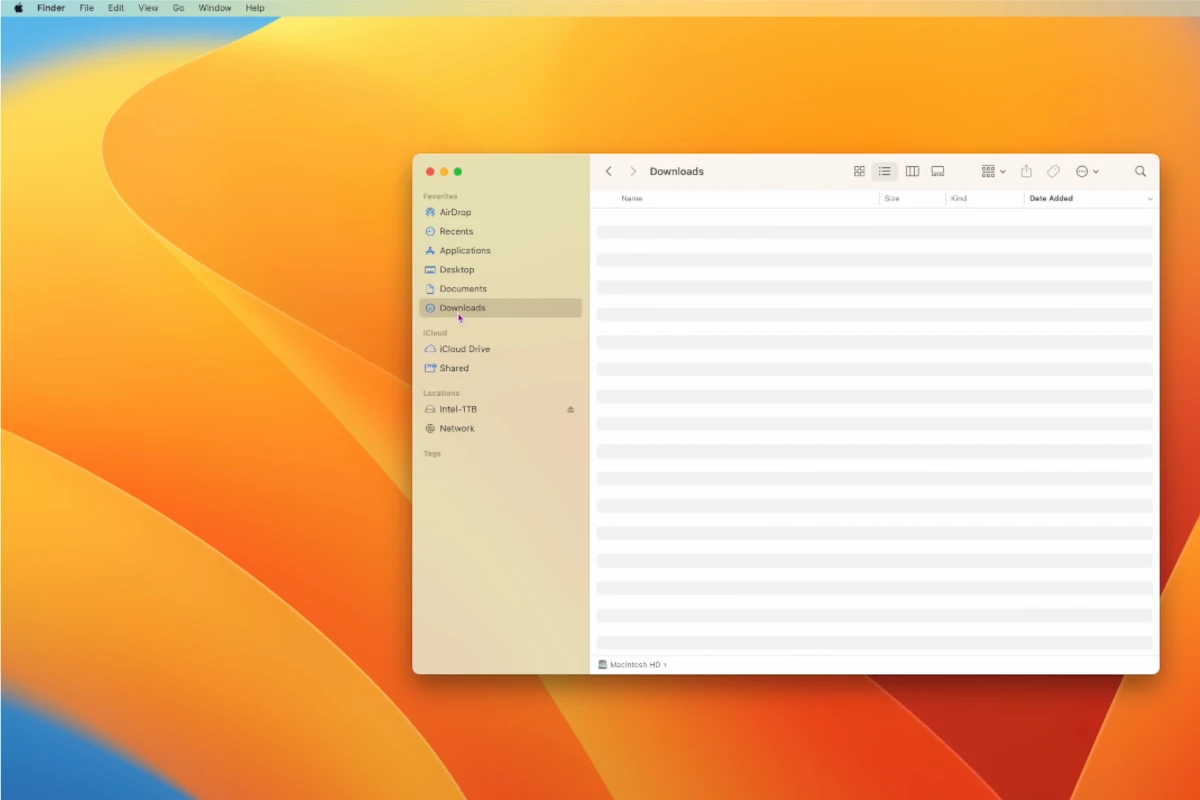Open the Action ellipsis menu
Image resolution: width=1200 pixels, height=800 pixels.
[x=1087, y=172]
